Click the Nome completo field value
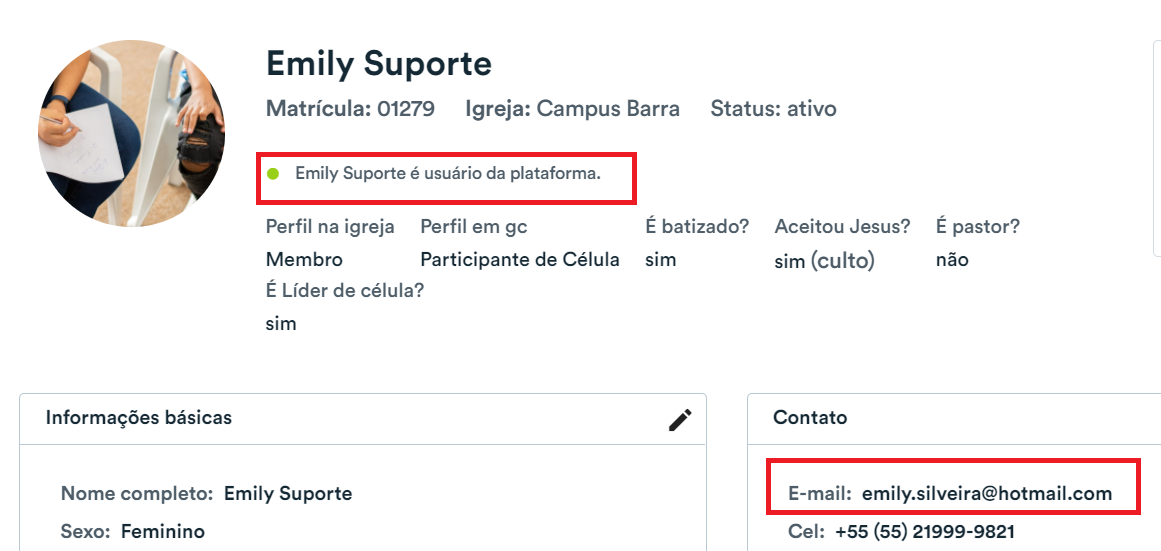This screenshot has width=1161, height=551. click(288, 494)
